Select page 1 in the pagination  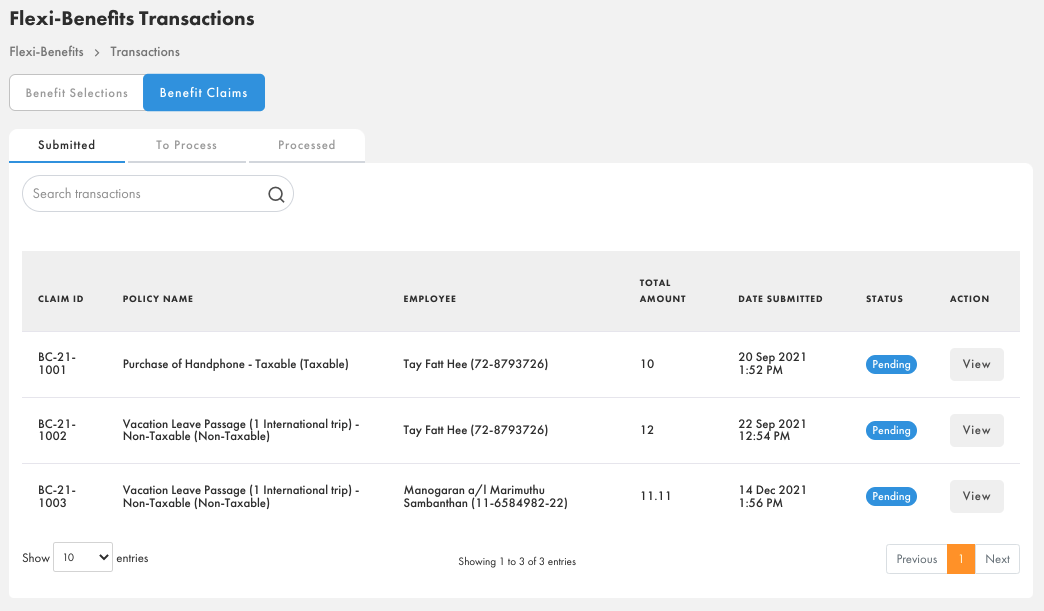click(x=961, y=559)
